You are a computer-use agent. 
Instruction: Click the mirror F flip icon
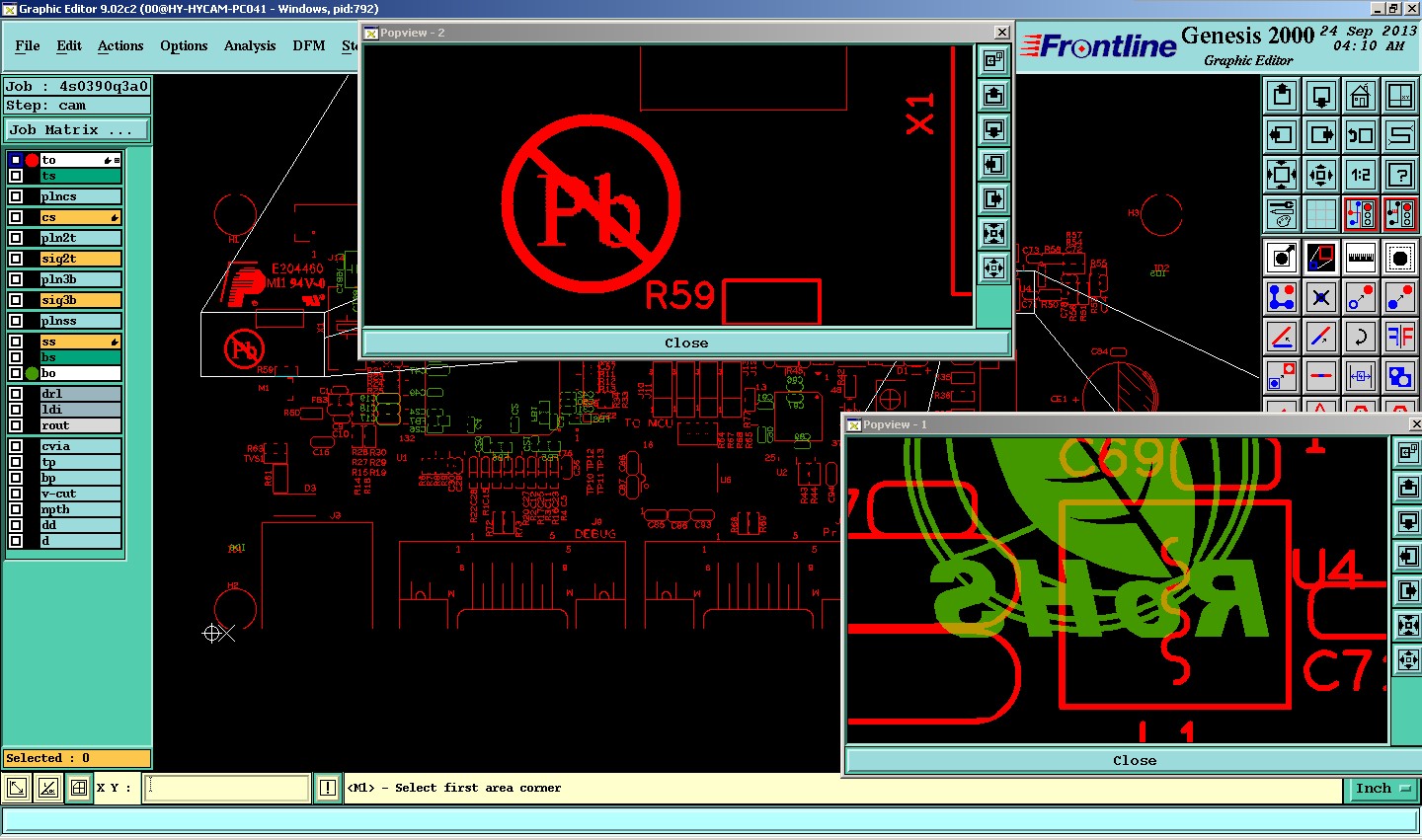(1400, 337)
